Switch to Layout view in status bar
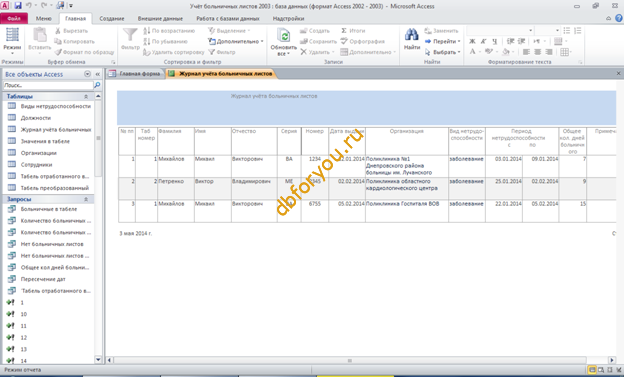The height and width of the screenshot is (377, 624). pyautogui.click(x=610, y=370)
